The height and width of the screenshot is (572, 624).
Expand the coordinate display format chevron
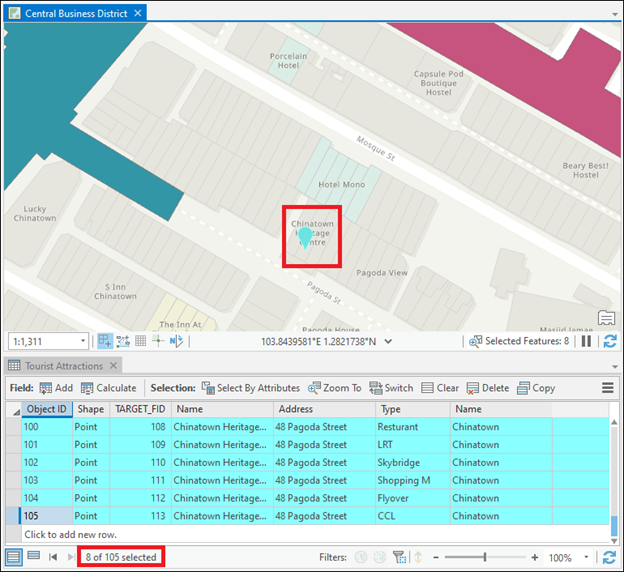388,342
